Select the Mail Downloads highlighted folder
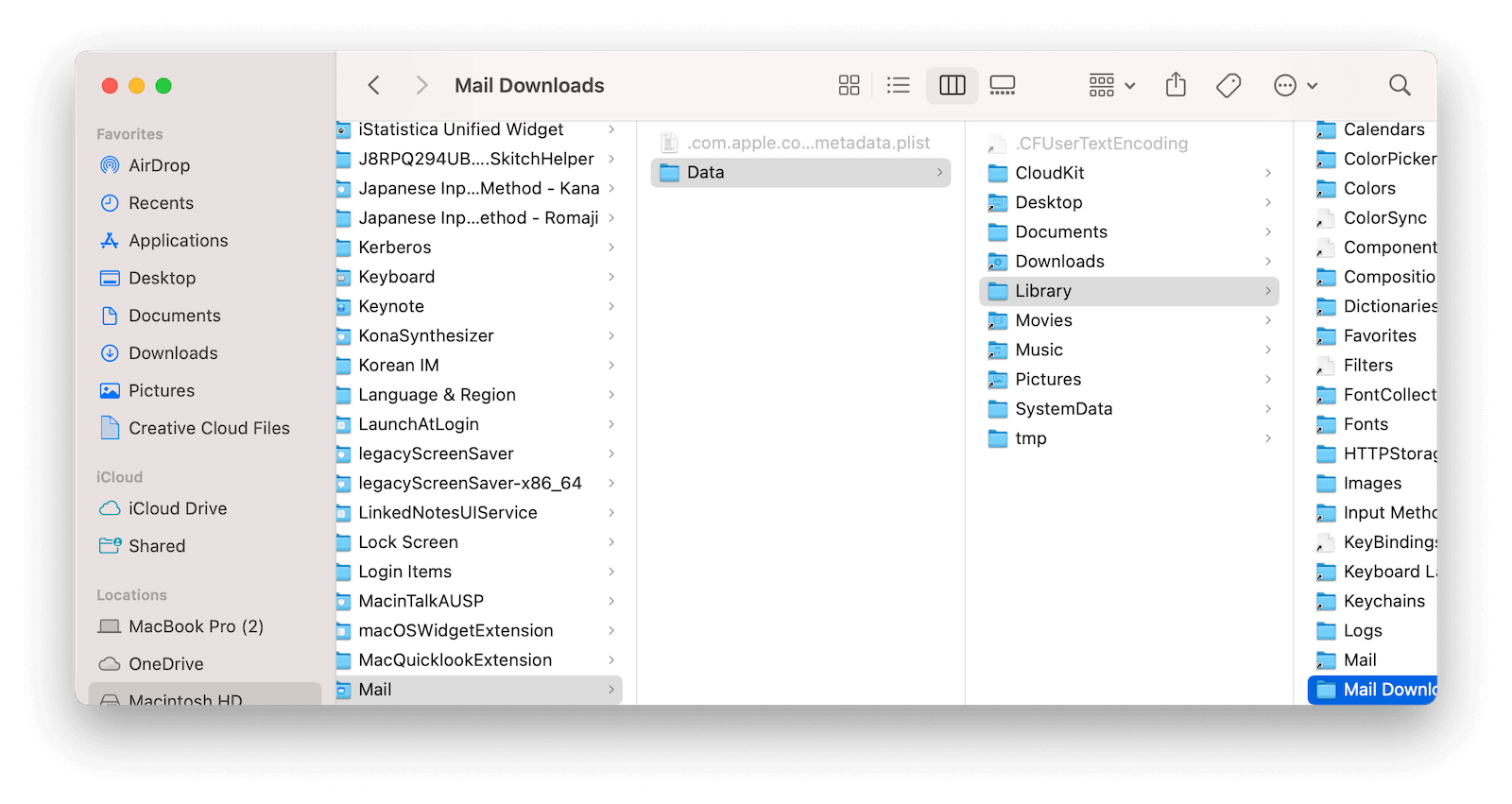 [x=1372, y=690]
